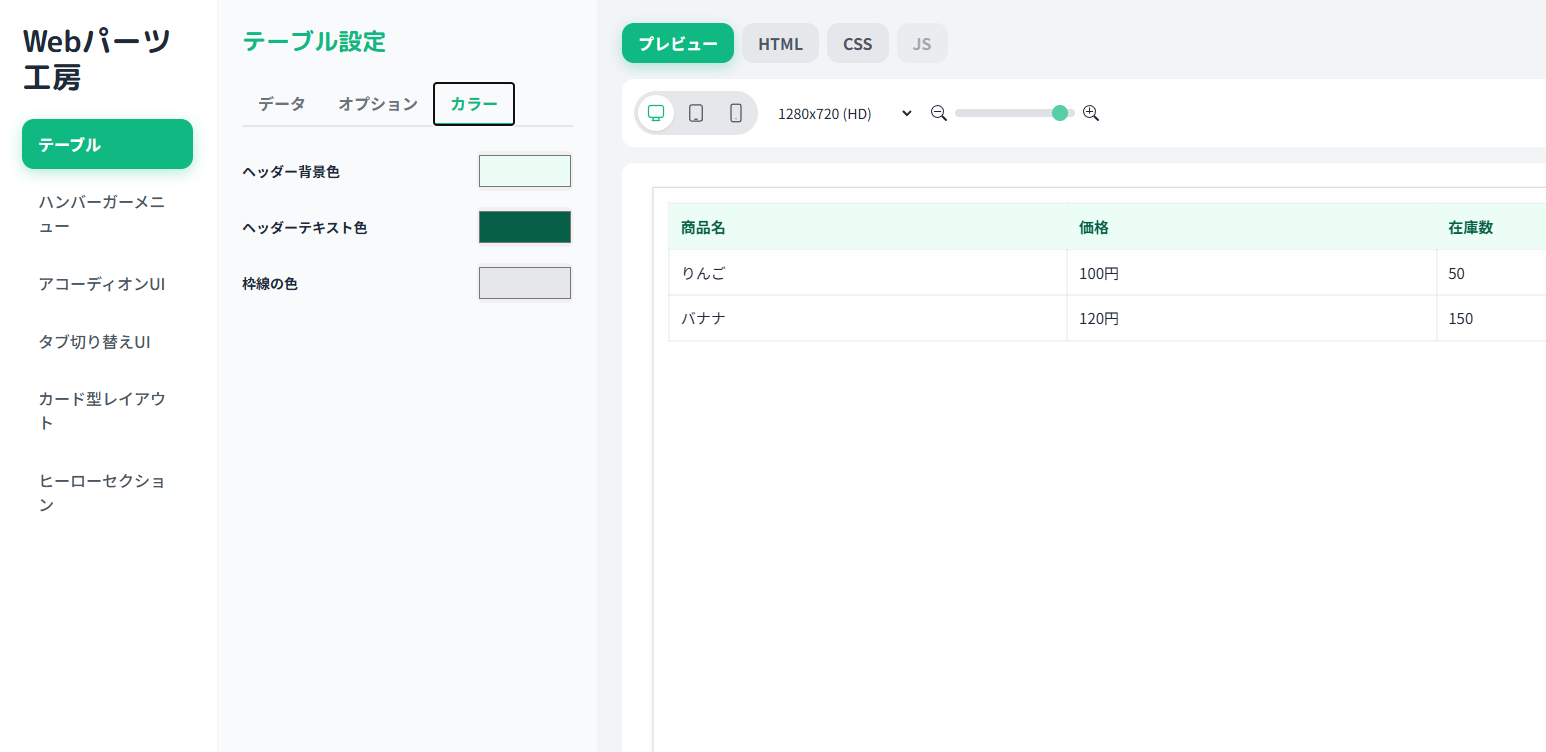Select the desktop device preview icon
The width and height of the screenshot is (1546, 752).
(x=656, y=113)
